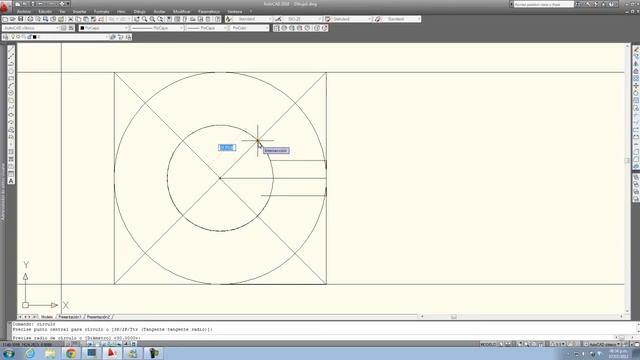The height and width of the screenshot is (360, 640).
Task: Toggle layer on/off lightbulb in layer list
Action: tap(13, 37)
